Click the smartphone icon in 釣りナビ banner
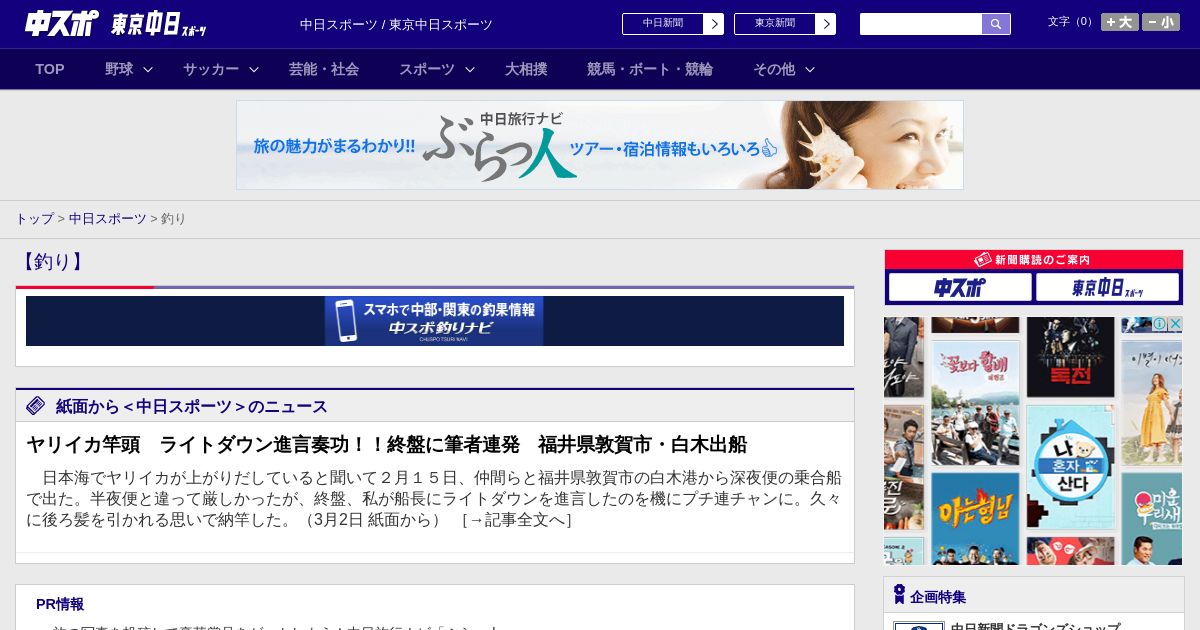The height and width of the screenshot is (630, 1200). [346, 321]
